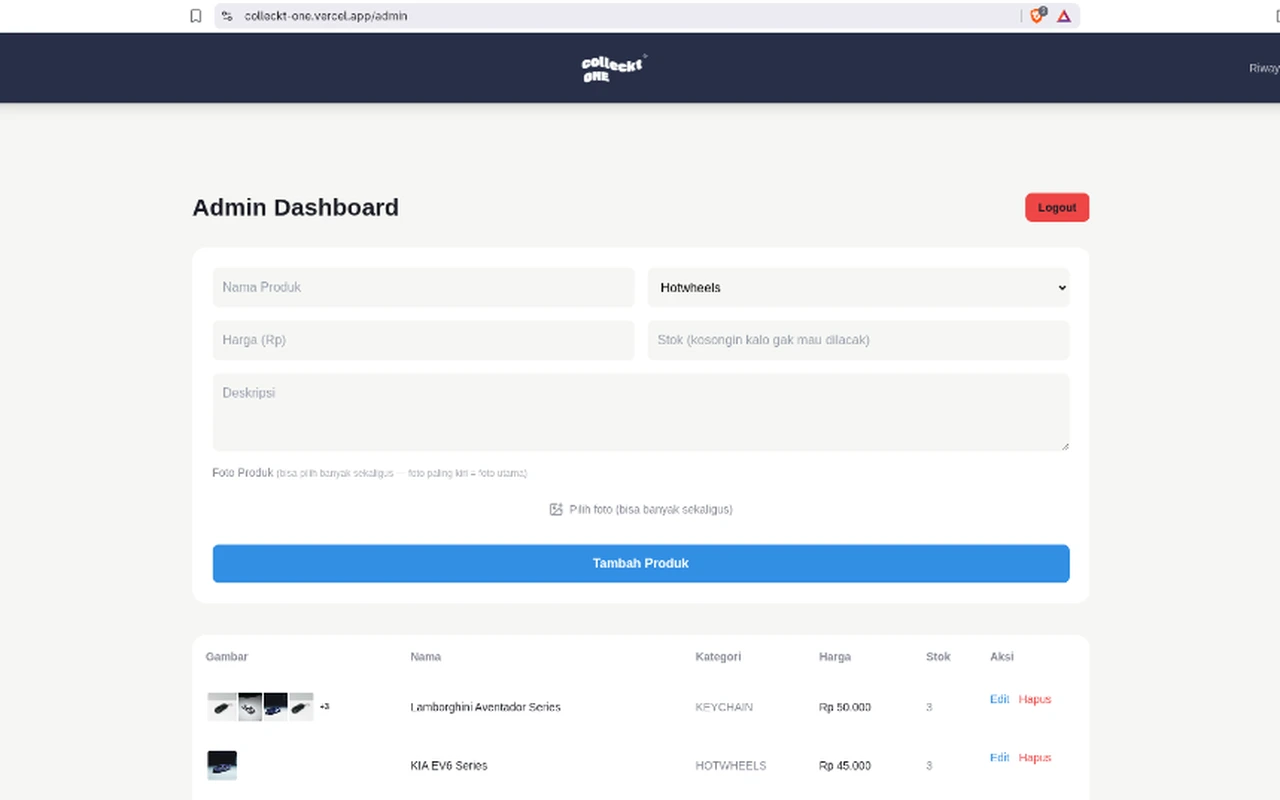
Task: Click the Lamborghini Aventador Series name
Action: pos(485,707)
